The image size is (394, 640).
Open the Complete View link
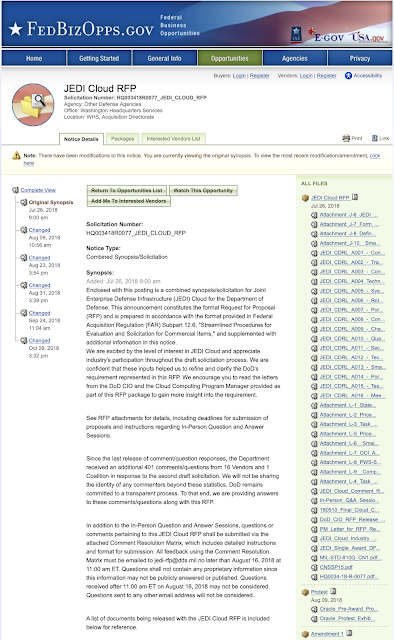(x=38, y=190)
